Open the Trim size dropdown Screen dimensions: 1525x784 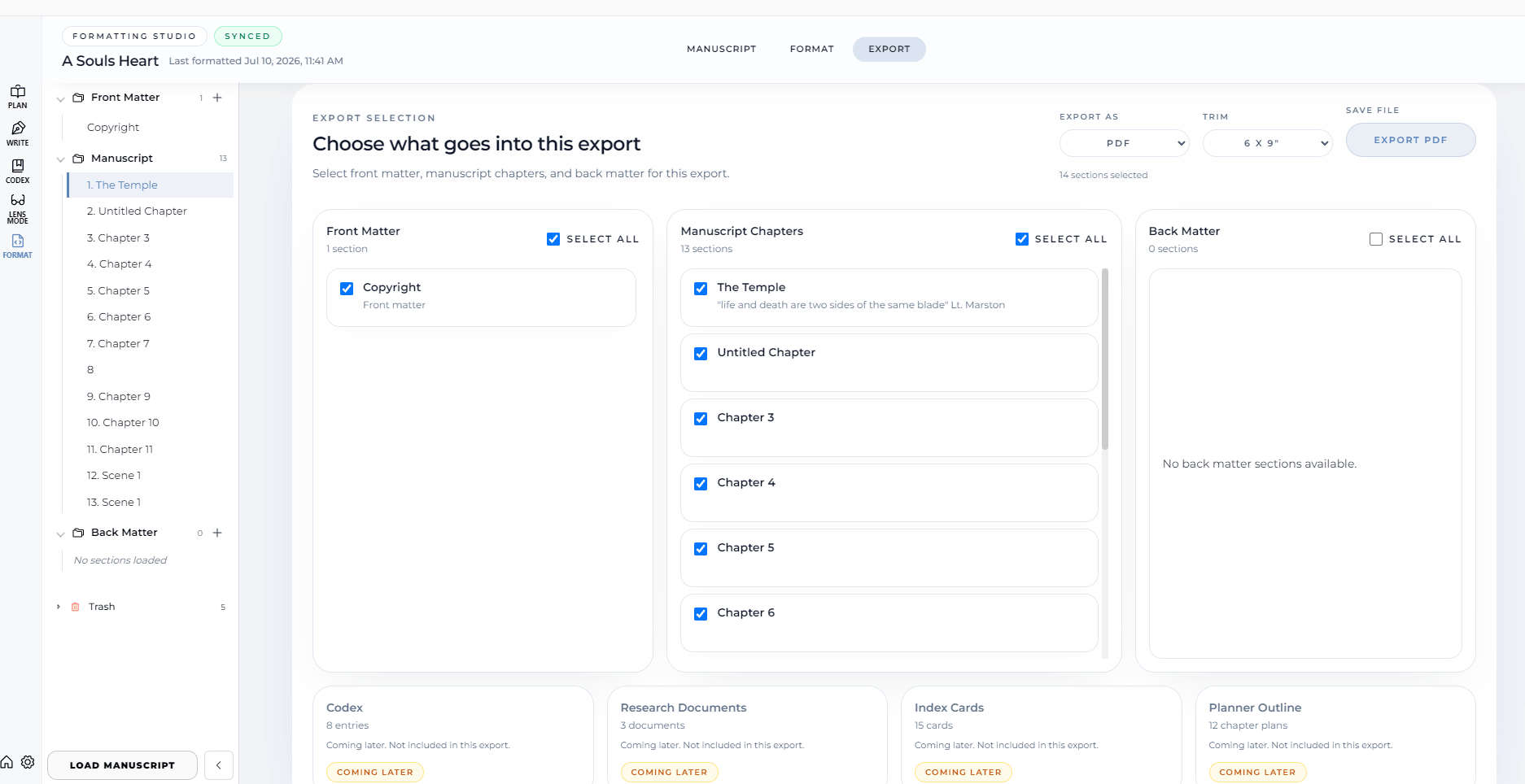click(x=1267, y=143)
